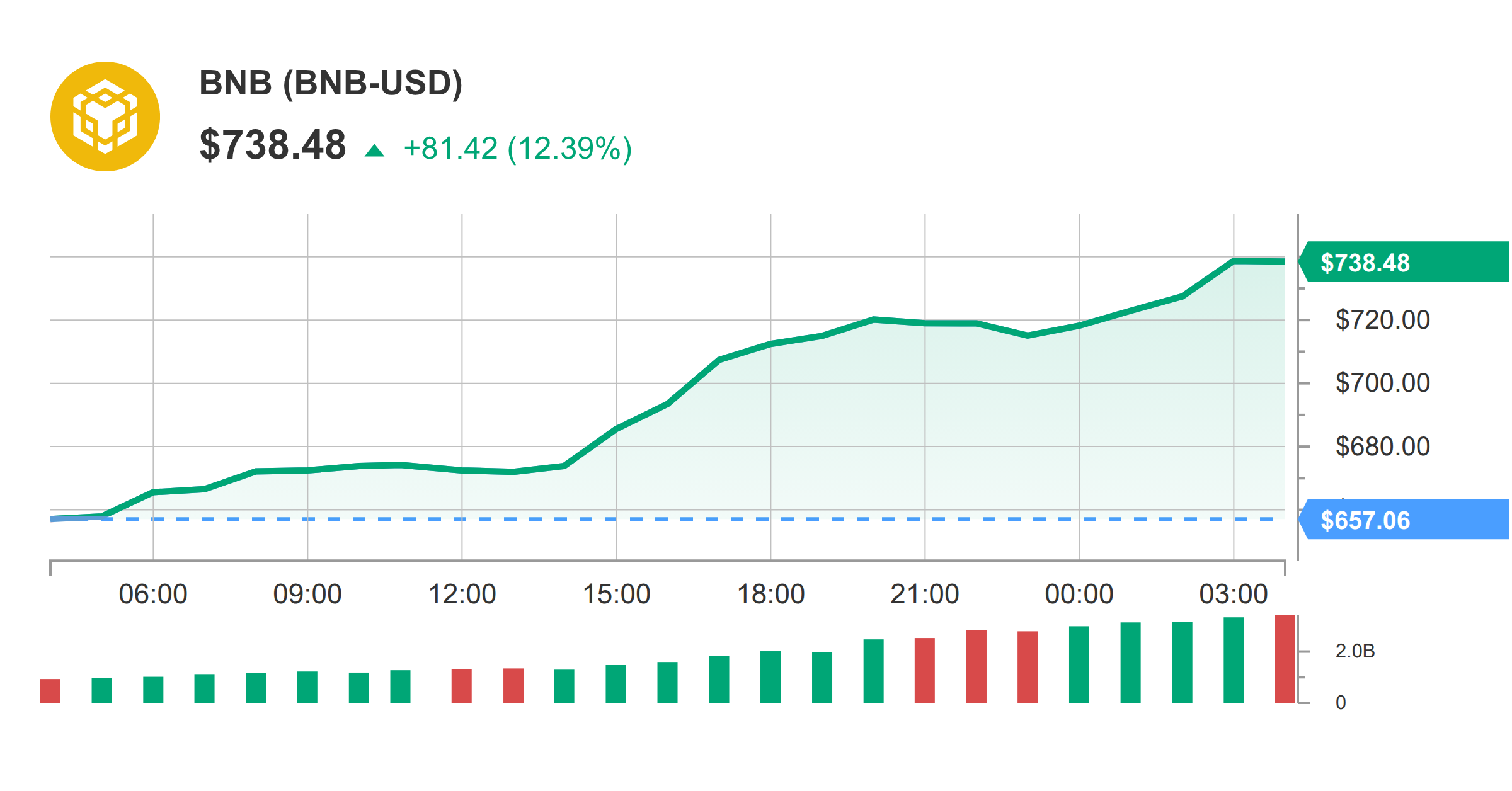Click the green $738.48 current price tag
1512x791 pixels.
(1404, 261)
